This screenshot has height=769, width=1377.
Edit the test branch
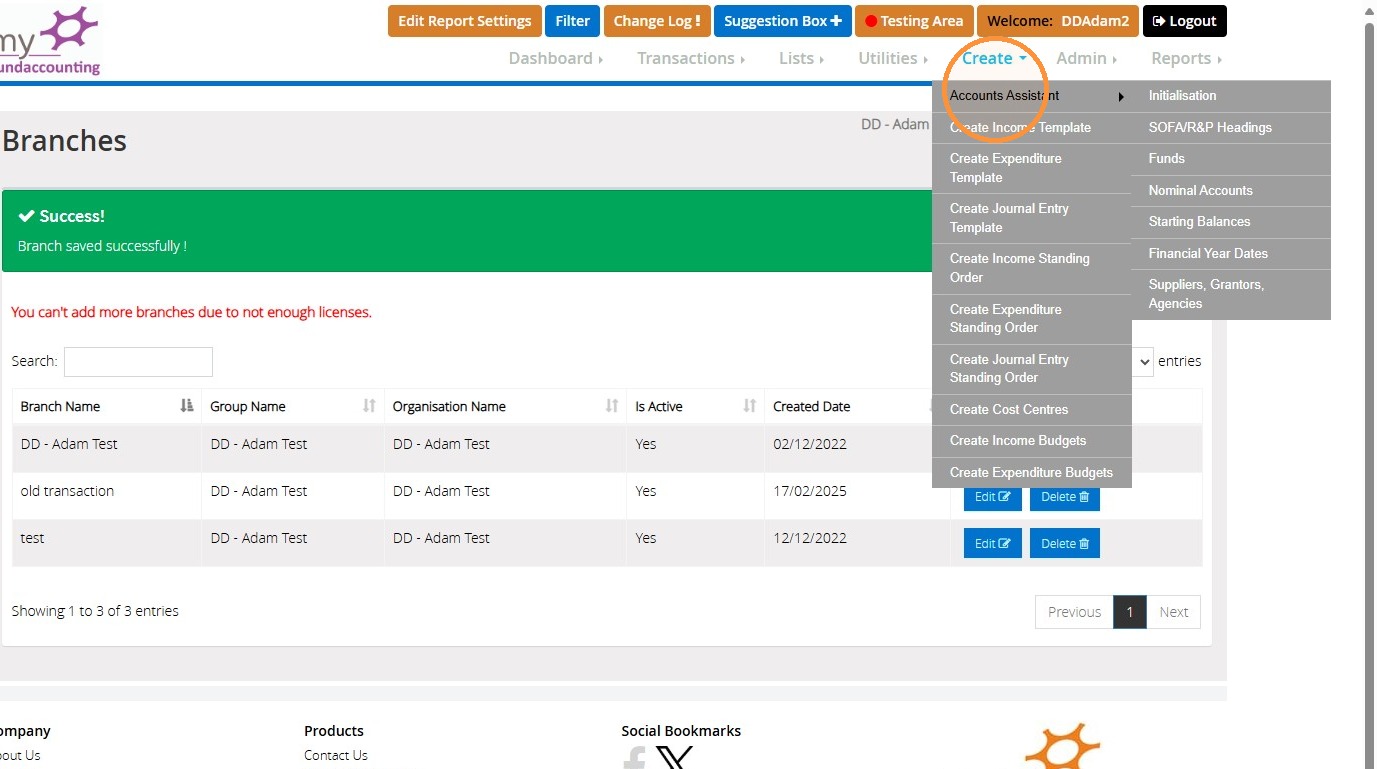[992, 543]
